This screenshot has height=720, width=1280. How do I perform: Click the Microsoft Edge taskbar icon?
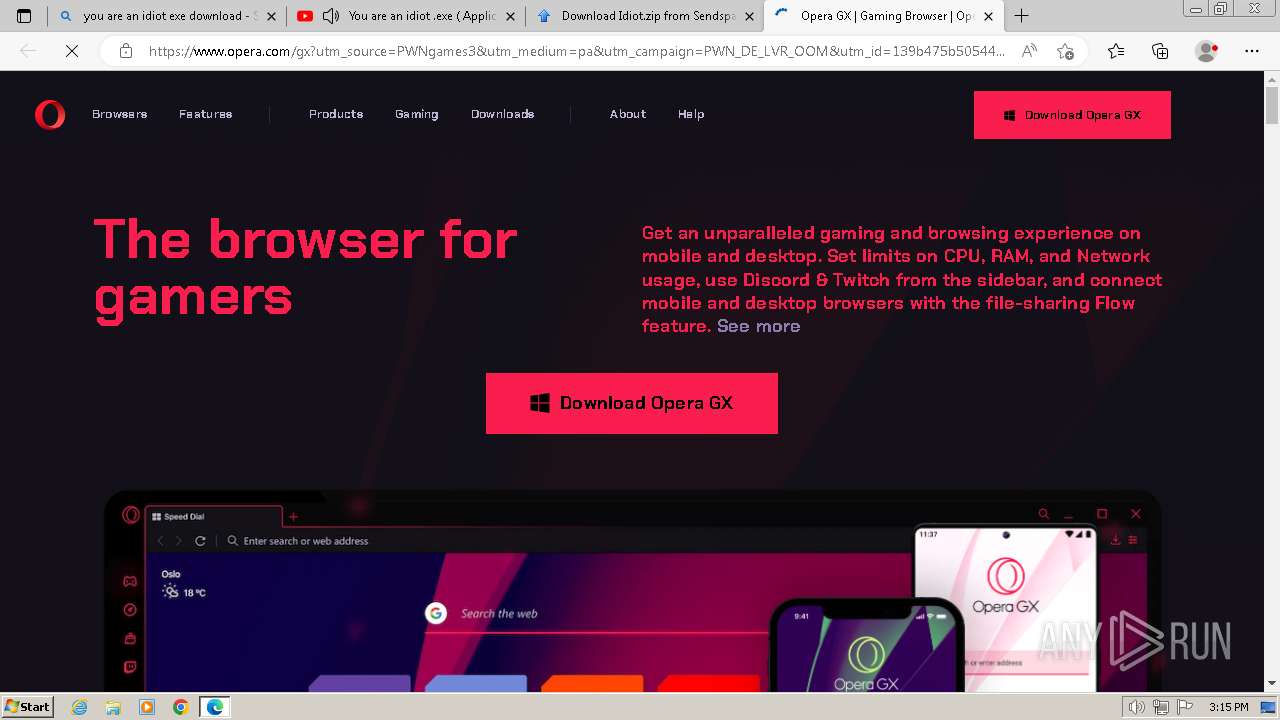[214, 707]
